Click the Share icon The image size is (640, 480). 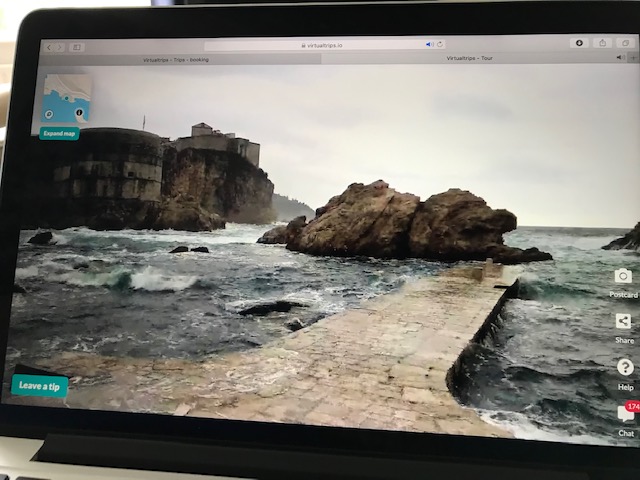click(623, 322)
